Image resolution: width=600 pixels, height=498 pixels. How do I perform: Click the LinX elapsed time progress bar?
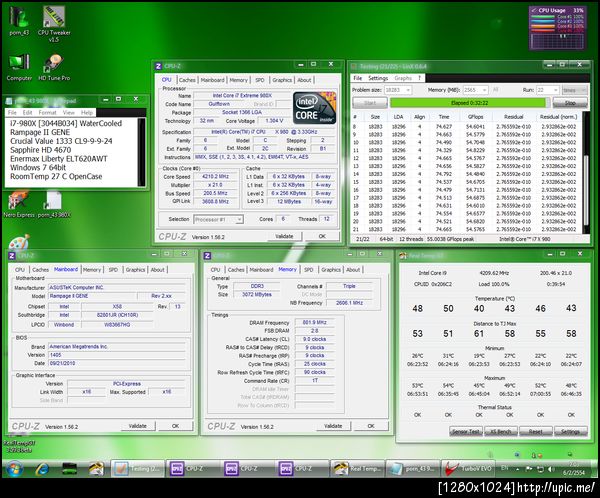[469, 102]
